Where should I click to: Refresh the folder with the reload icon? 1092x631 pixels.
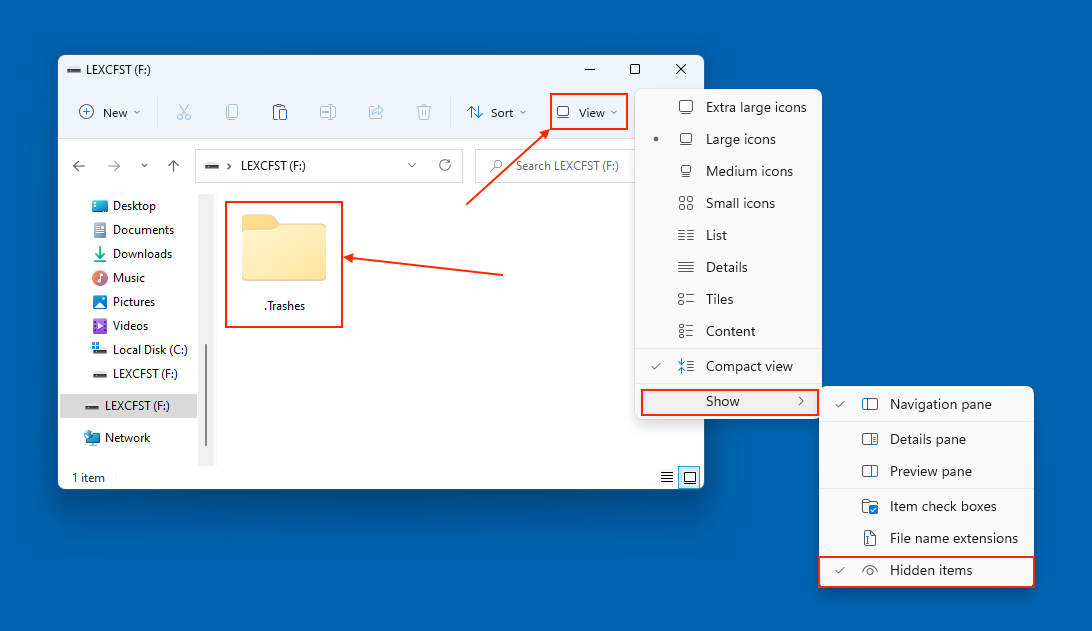pyautogui.click(x=445, y=166)
